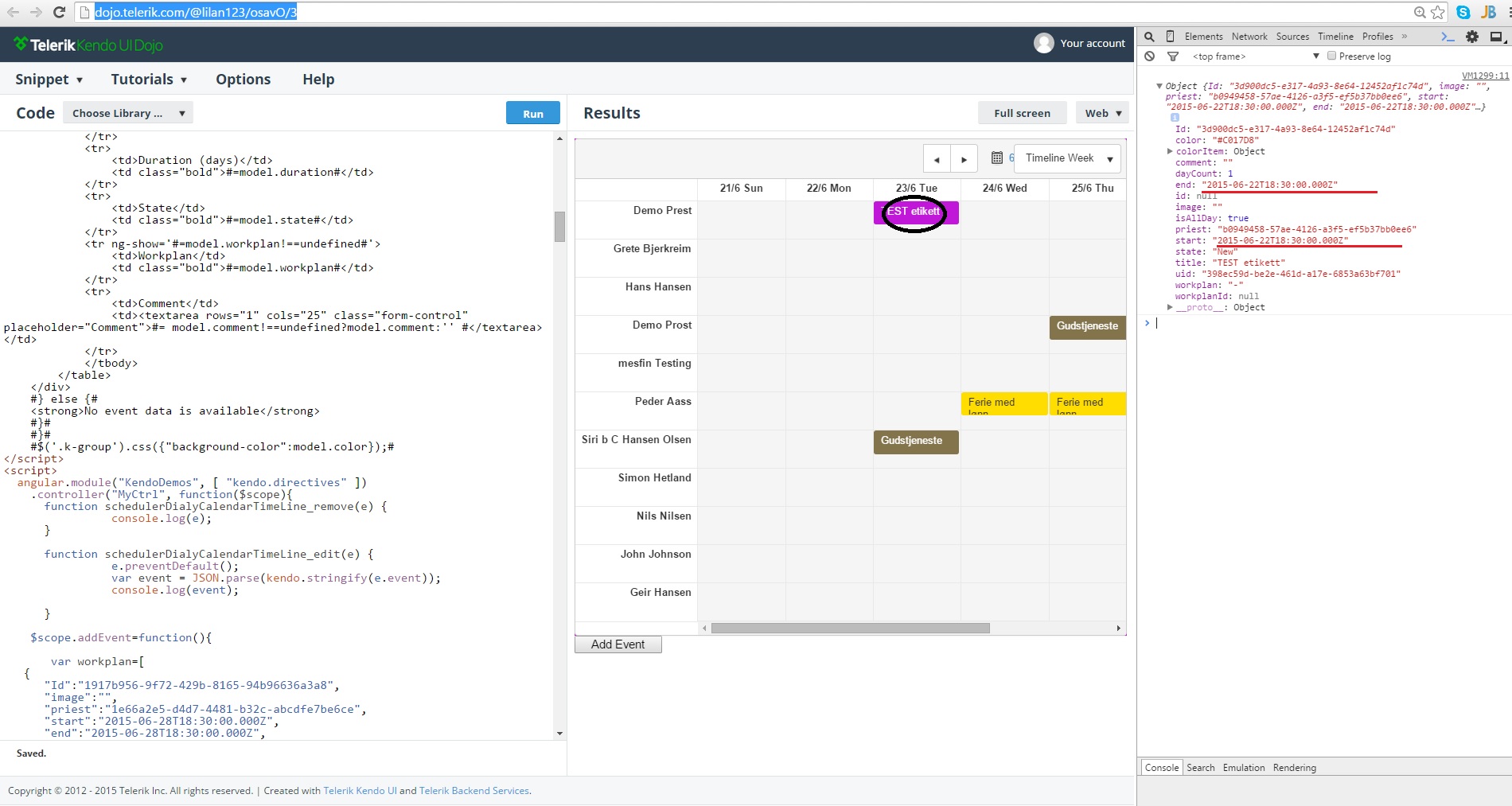Open the Skype extension icon
This screenshot has height=806, width=1512.
(x=1463, y=12)
